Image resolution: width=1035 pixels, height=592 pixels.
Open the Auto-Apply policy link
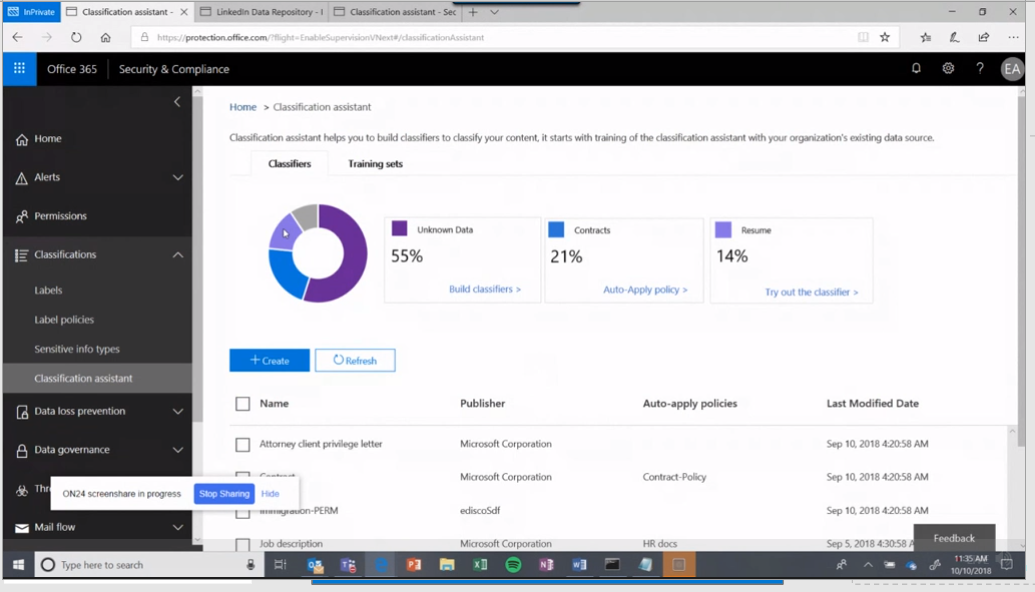click(645, 290)
